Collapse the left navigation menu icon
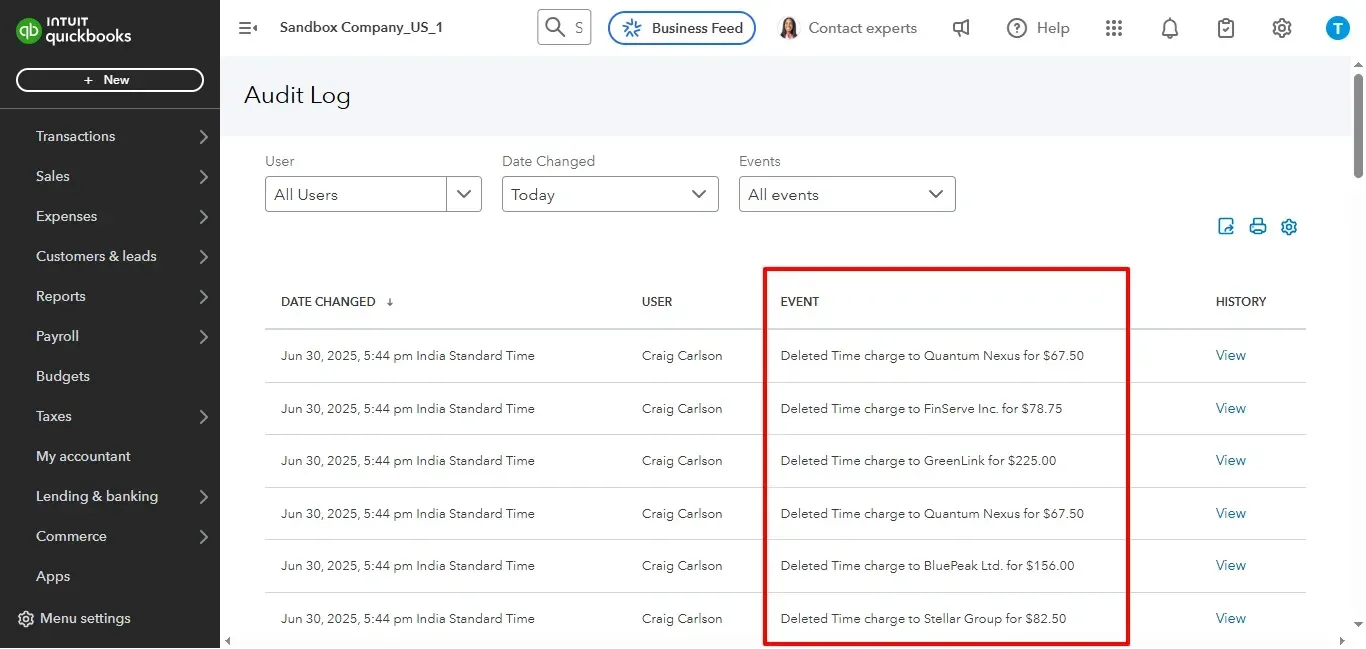The image size is (1366, 649). click(248, 28)
